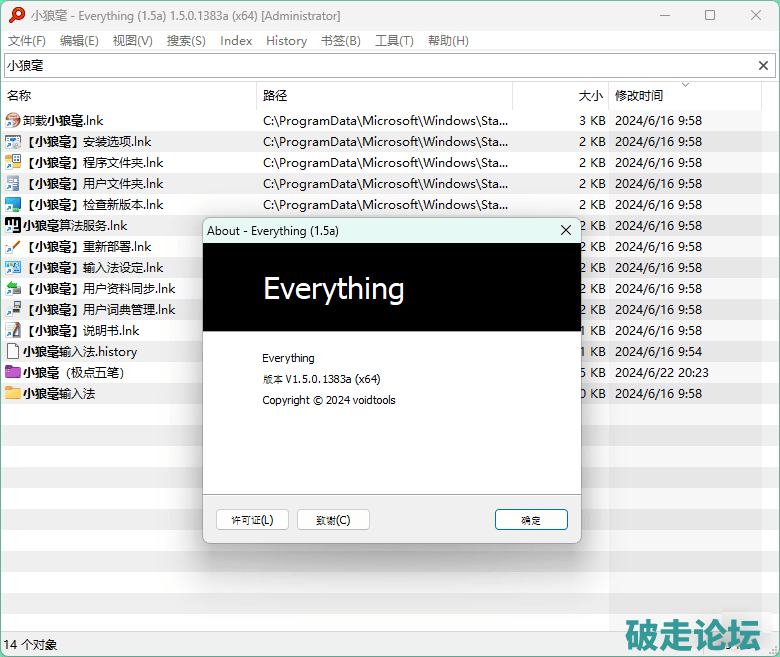Open the History menu
This screenshot has width=780, height=657.
[x=286, y=41]
